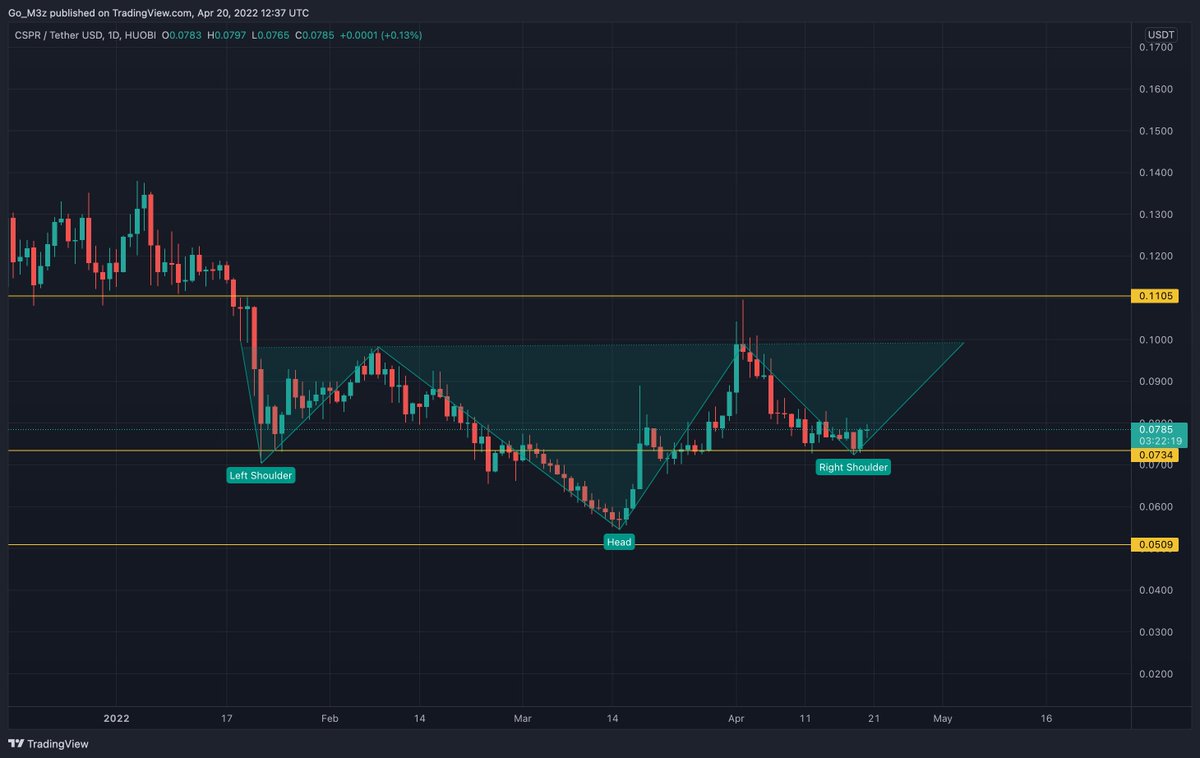Click the Right Shoulder pattern label
1200x758 pixels.
click(853, 467)
